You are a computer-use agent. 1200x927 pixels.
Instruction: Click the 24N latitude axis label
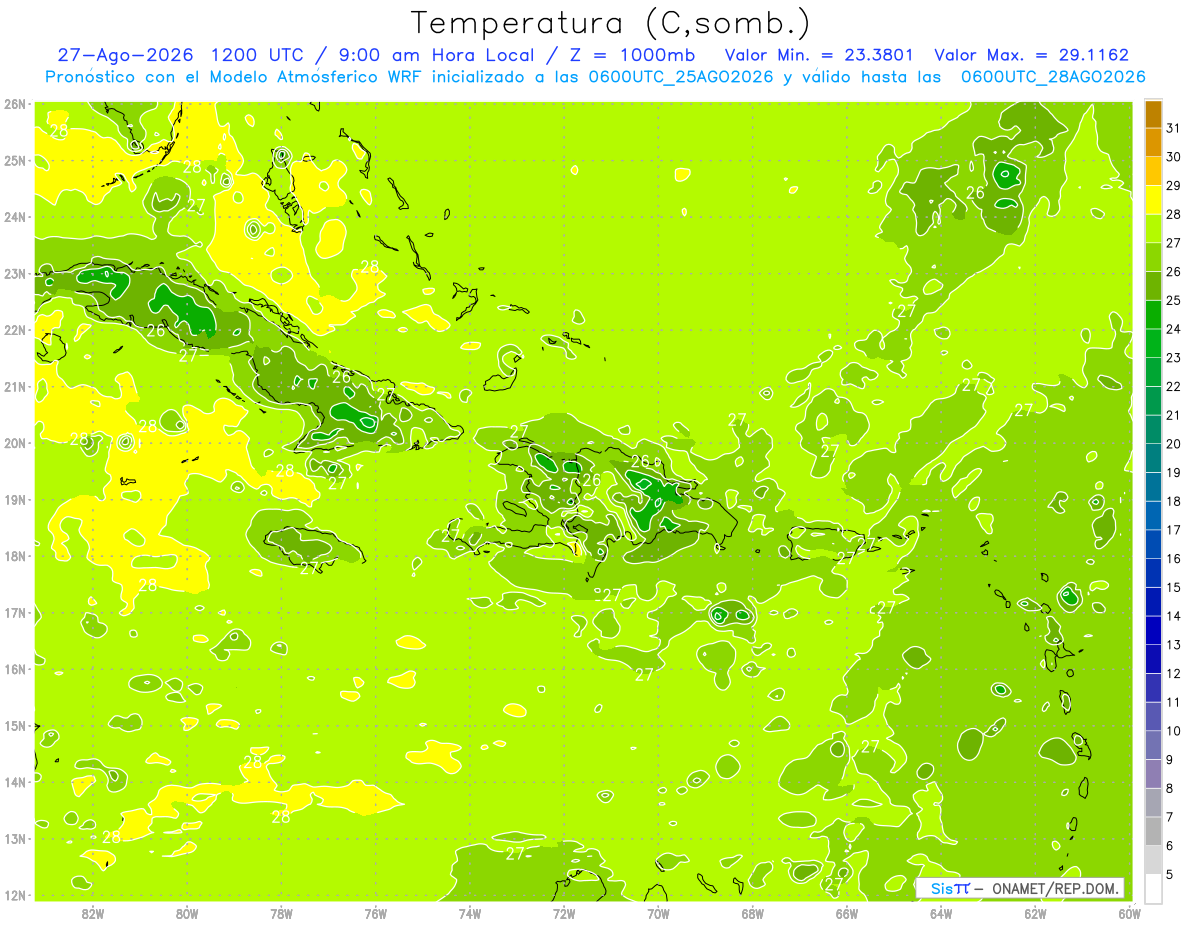click(x=15, y=217)
